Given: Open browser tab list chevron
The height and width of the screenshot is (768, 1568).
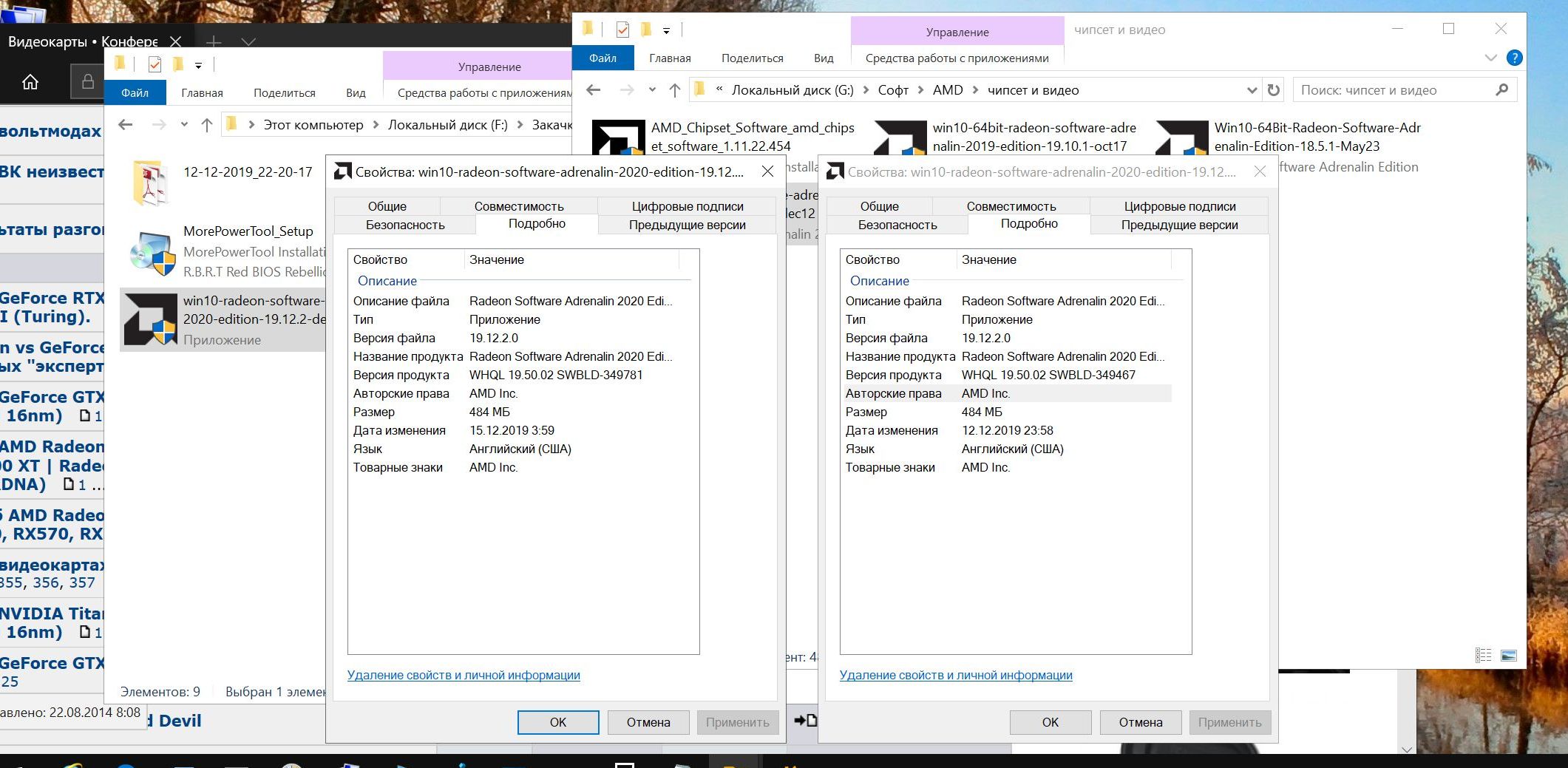Looking at the screenshot, I should point(248,42).
